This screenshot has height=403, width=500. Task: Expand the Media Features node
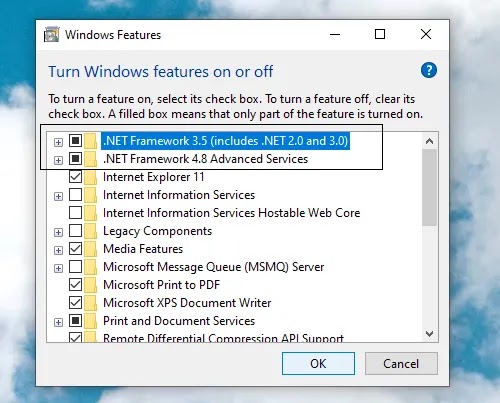[x=58, y=250]
